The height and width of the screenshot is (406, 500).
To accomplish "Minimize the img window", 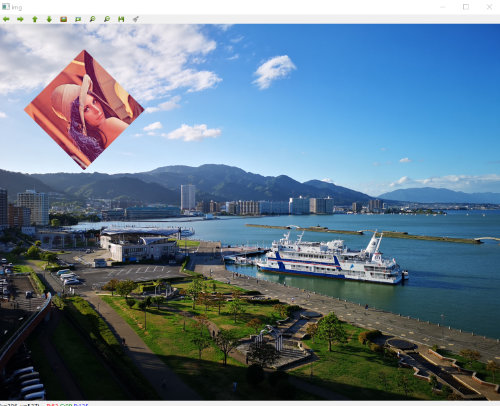I will point(443,7).
